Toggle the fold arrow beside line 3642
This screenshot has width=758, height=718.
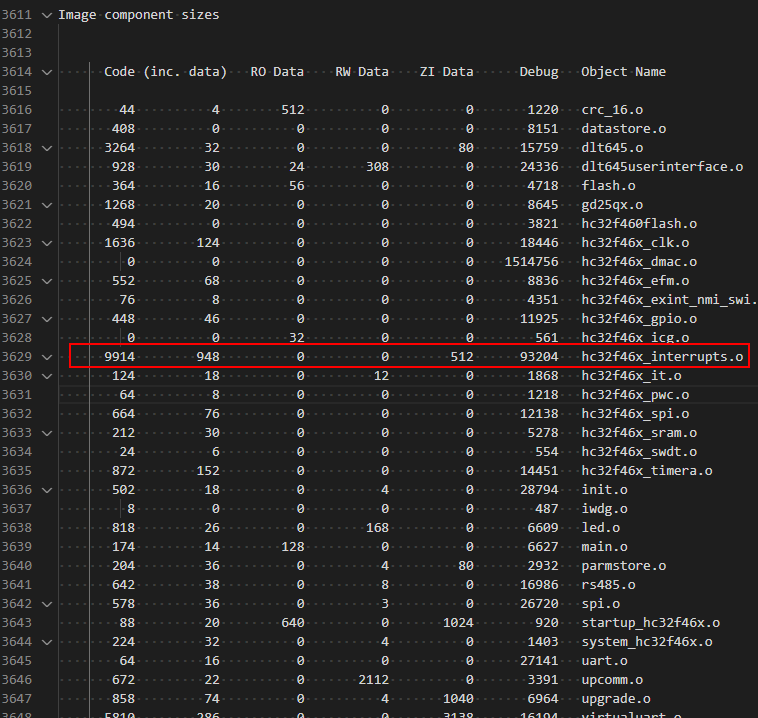47,604
